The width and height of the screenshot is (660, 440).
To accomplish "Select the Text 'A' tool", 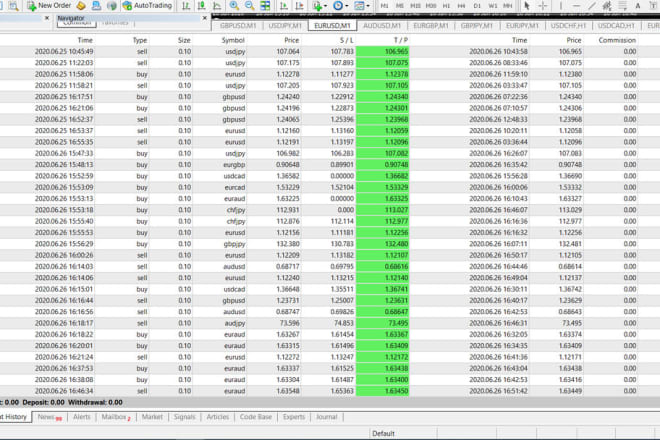I will pyautogui.click(x=638, y=5).
